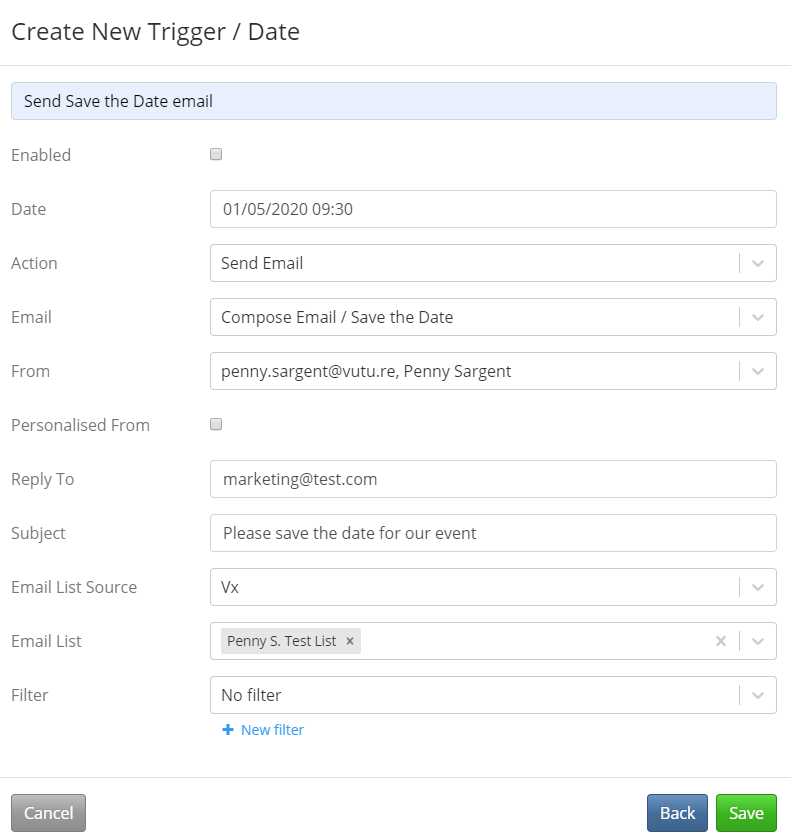Click the Send Save the Date email header

(394, 100)
